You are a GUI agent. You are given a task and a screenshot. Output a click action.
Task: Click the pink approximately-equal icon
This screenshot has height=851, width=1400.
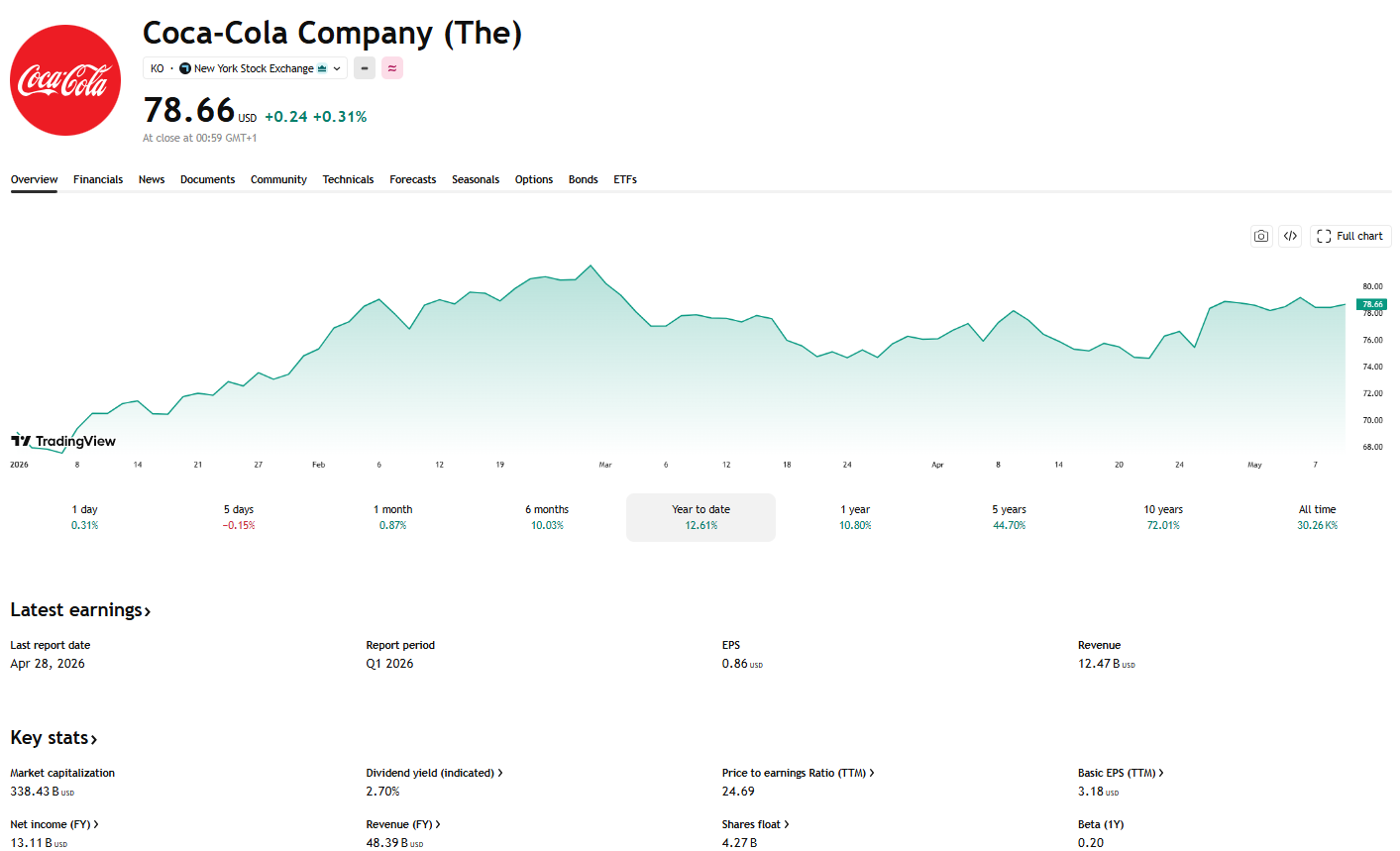tap(392, 68)
